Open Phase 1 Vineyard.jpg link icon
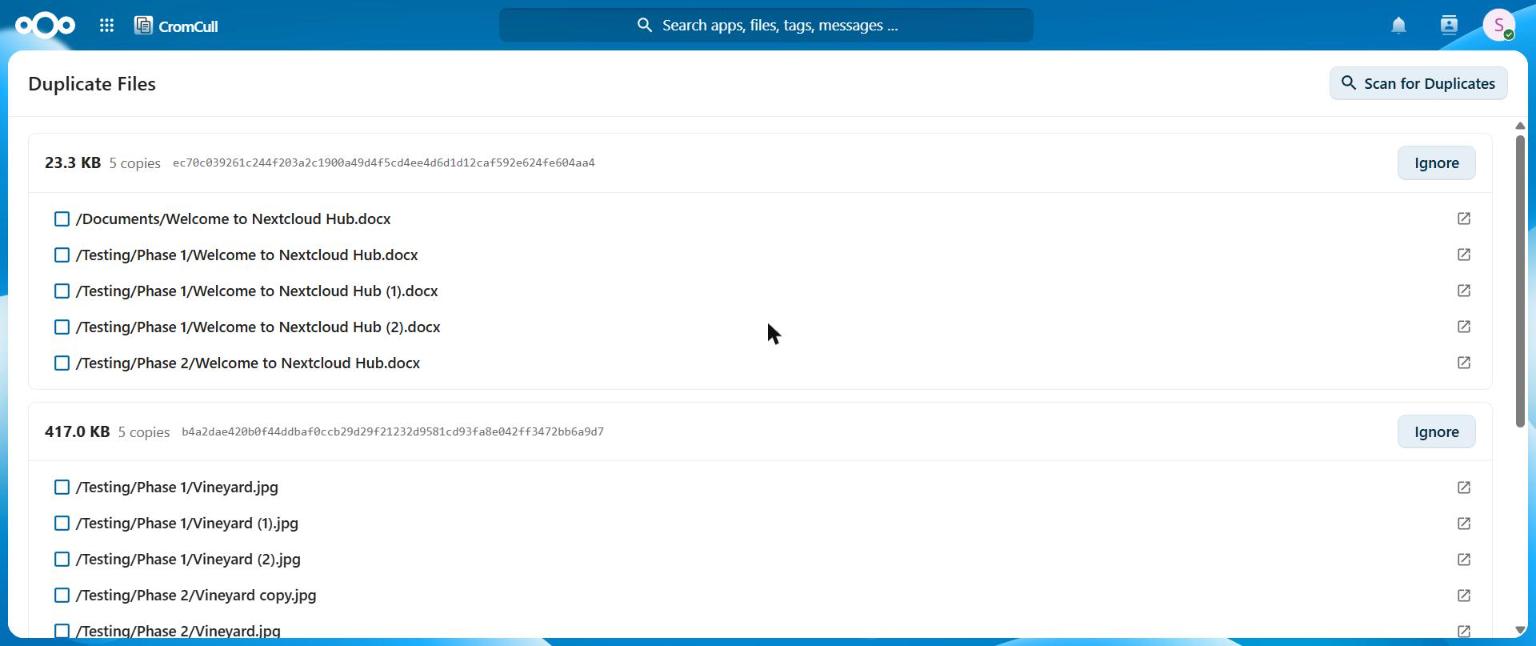Screen dimensions: 1536x646 (1464, 487)
